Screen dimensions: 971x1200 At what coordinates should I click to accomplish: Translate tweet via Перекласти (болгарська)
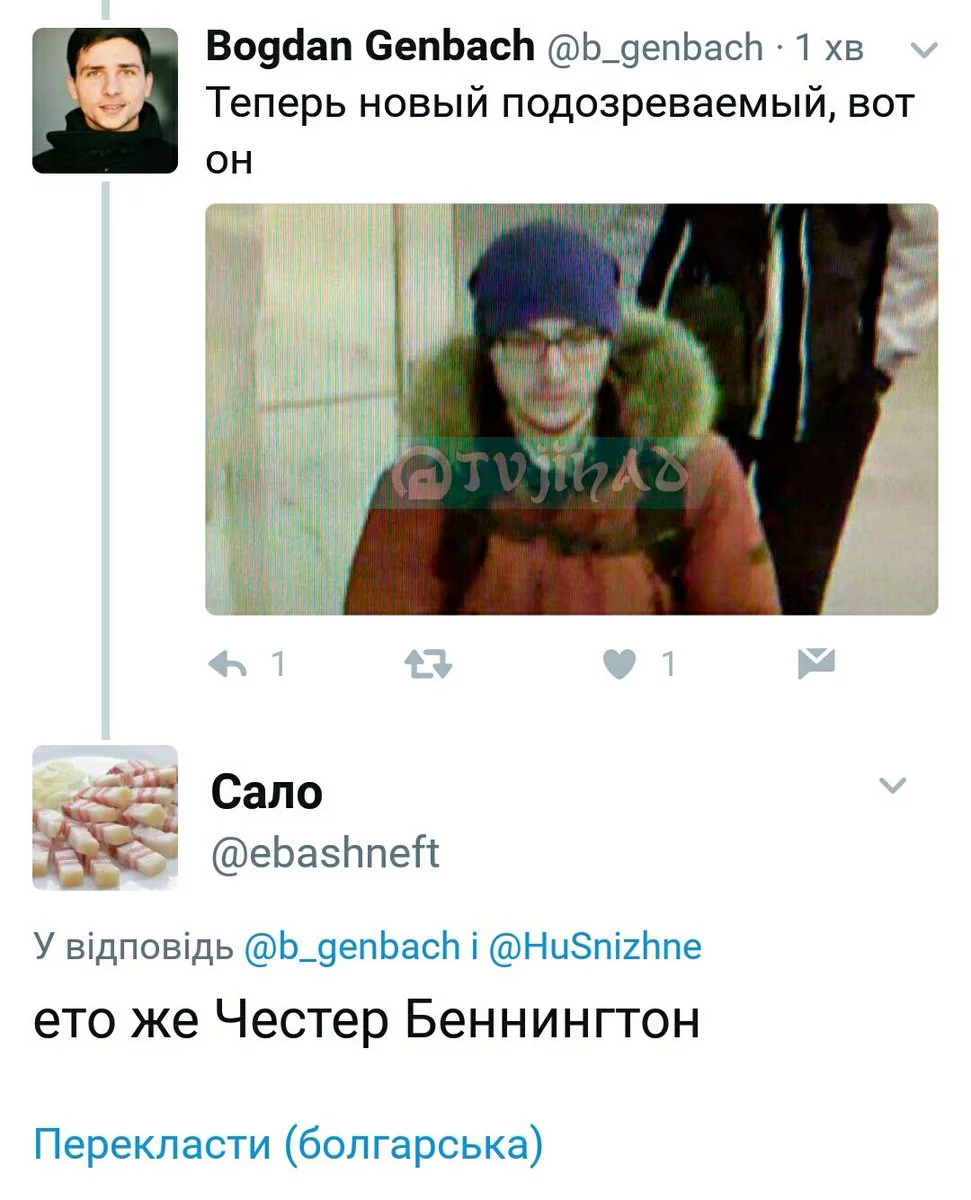tap(288, 1144)
